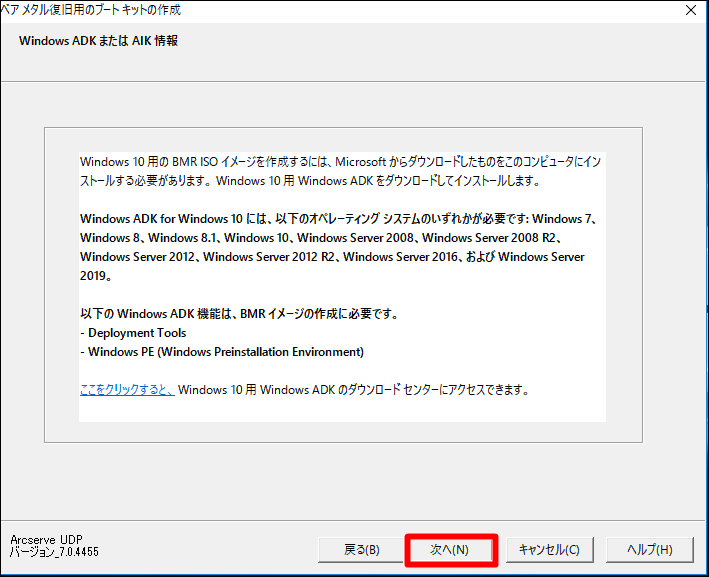Screen dimensions: 709x577
Task: Close the boot kit creation dialog
Action: tap(690, 10)
